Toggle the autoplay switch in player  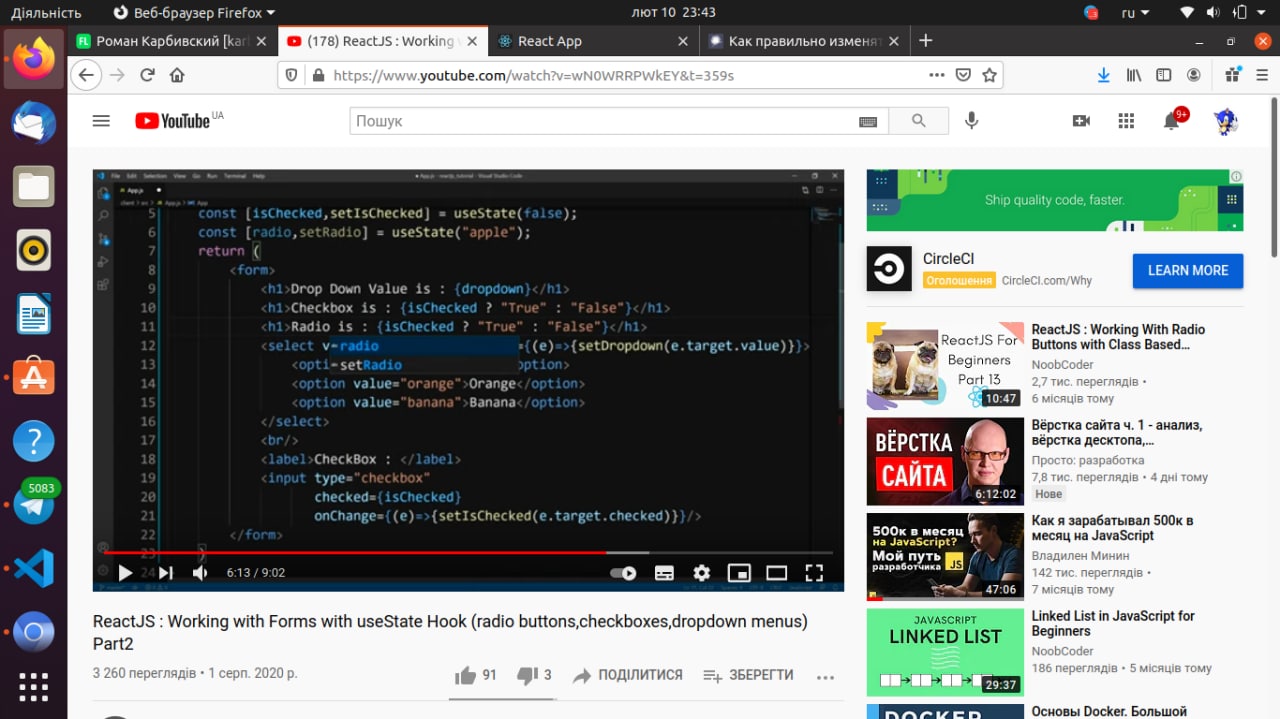pyautogui.click(x=623, y=573)
